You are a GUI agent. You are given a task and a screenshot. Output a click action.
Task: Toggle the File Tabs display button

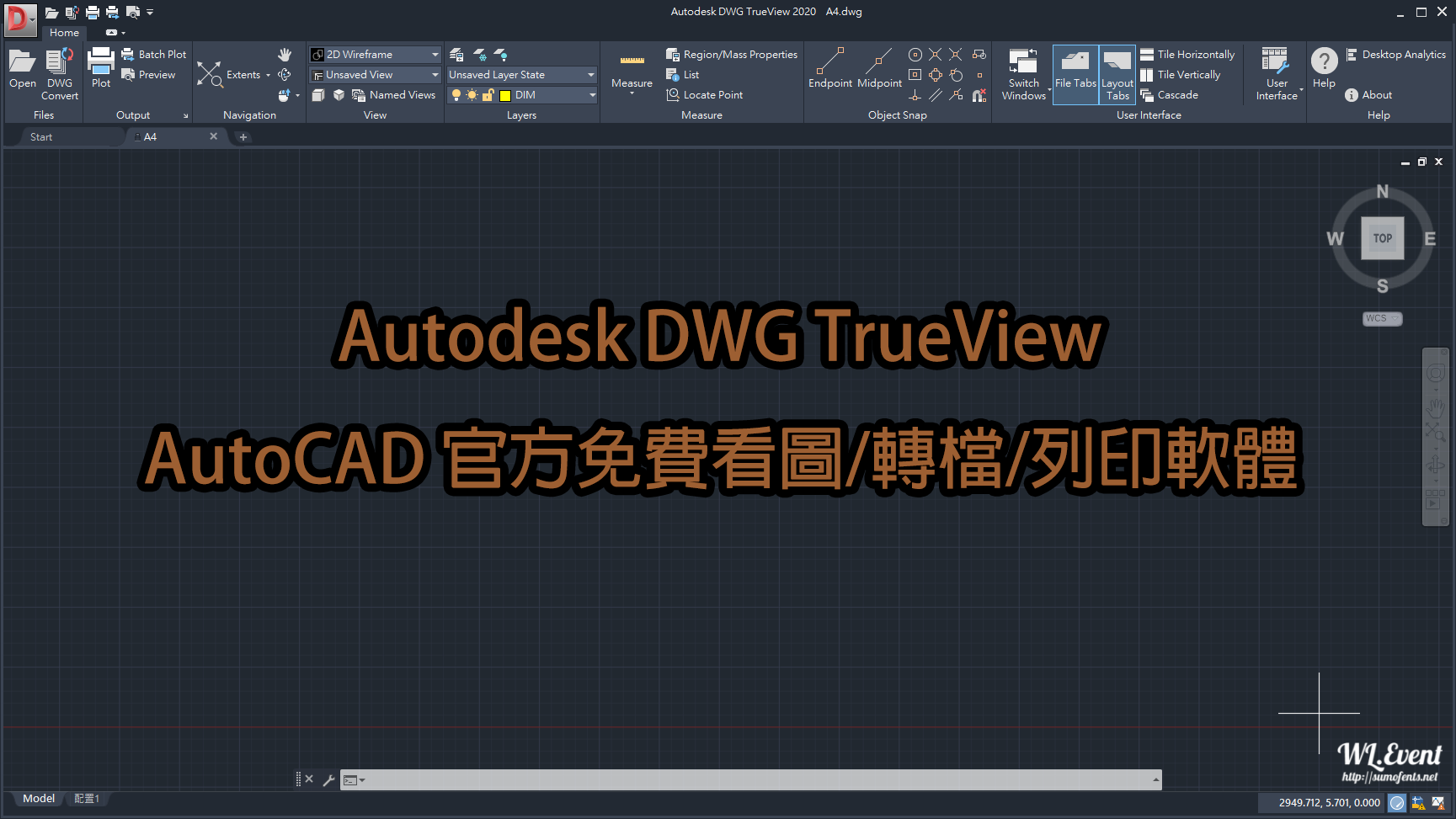(1075, 74)
